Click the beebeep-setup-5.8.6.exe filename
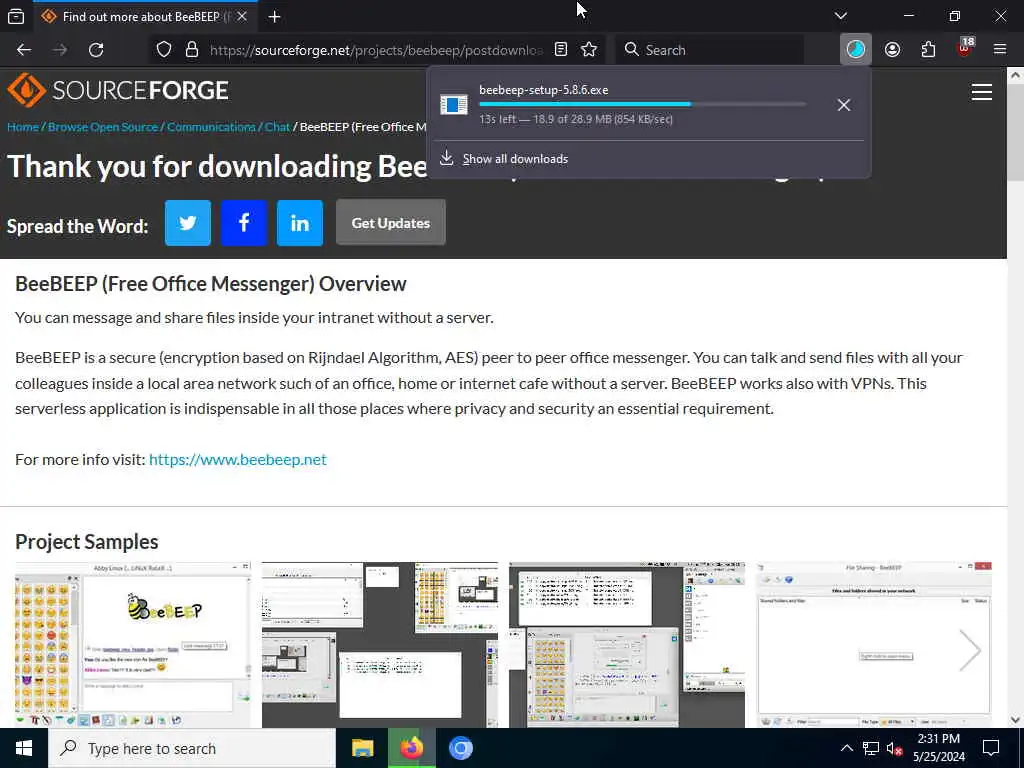 pos(543,90)
